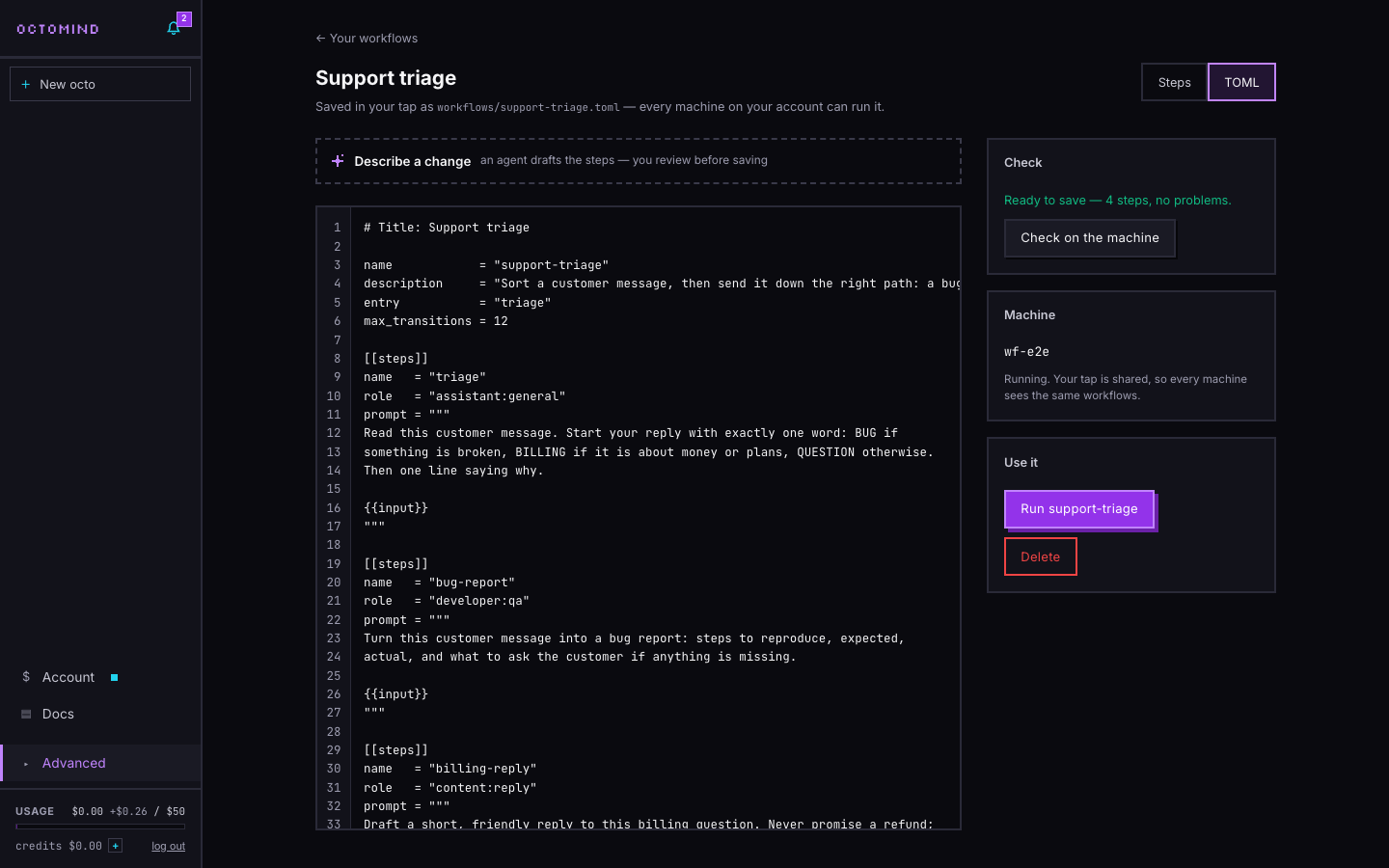Click the 'Use it' panel heading
This screenshot has height=868, width=1389.
click(x=1021, y=463)
